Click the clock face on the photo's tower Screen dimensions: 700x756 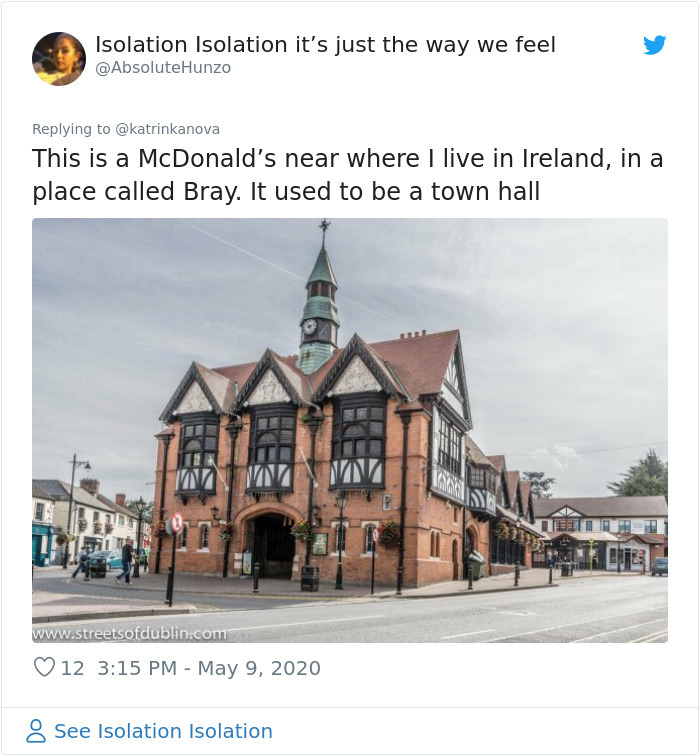pos(309,327)
